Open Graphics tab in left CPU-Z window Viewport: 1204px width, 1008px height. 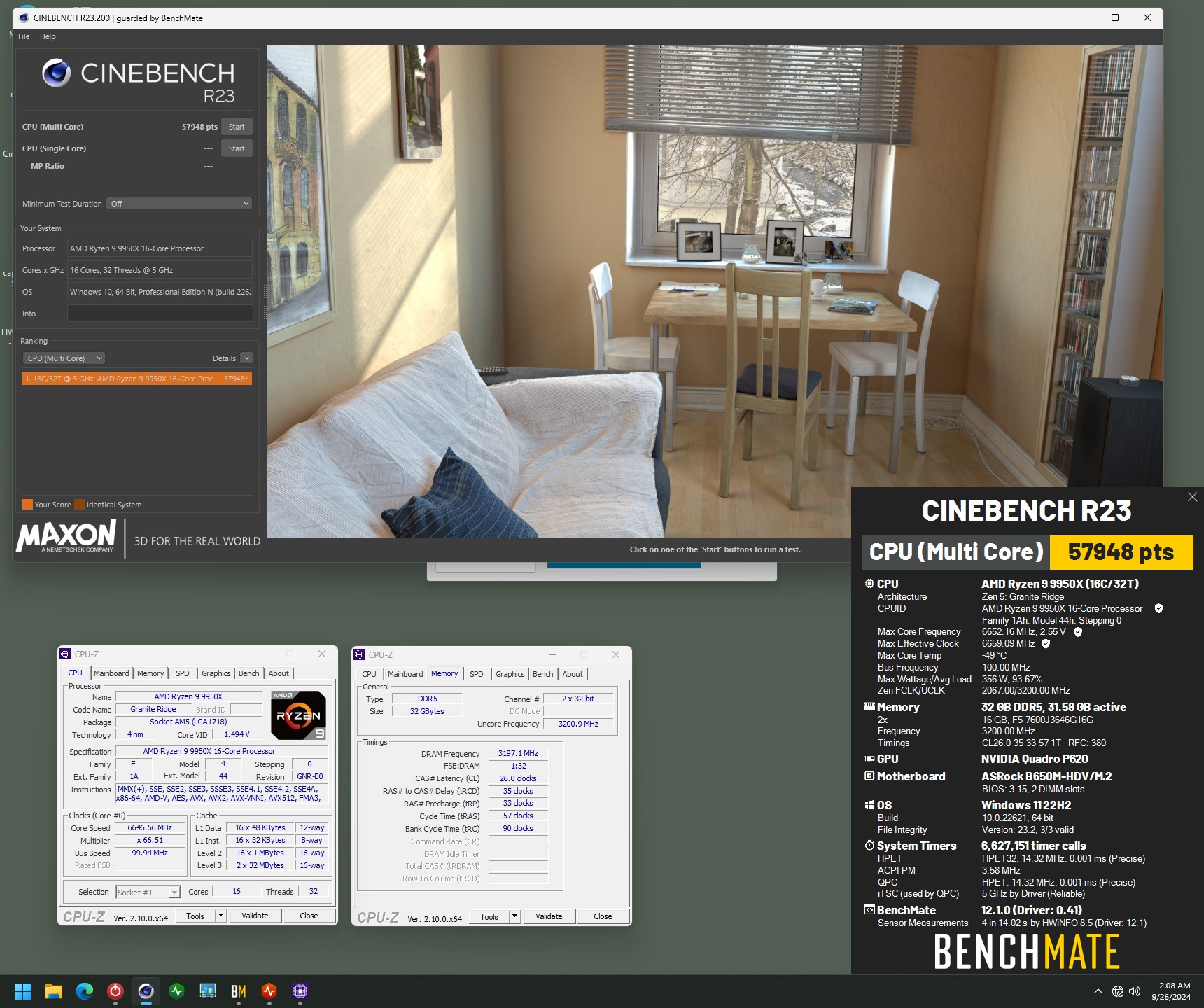[x=216, y=673]
